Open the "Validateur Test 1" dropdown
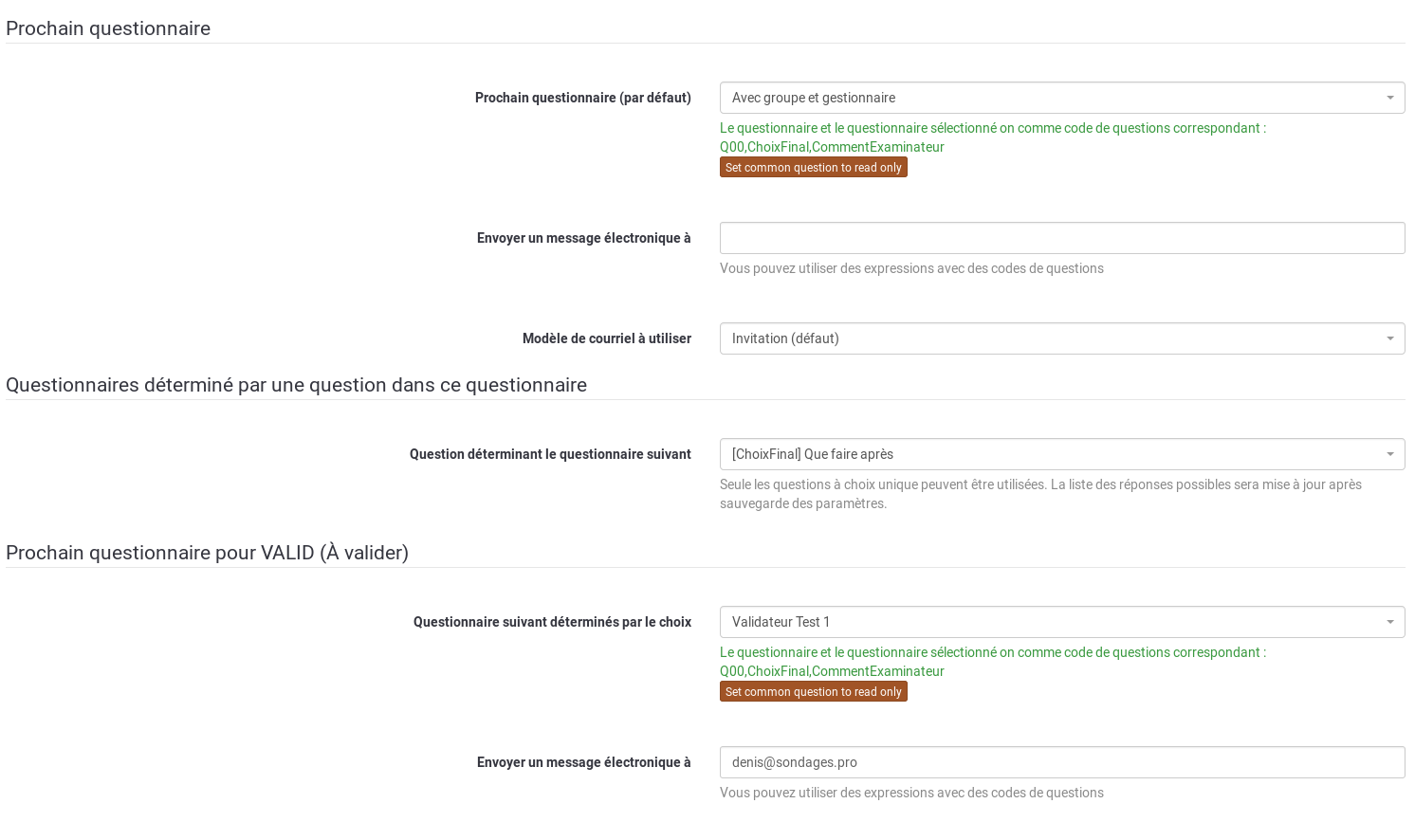 coord(1061,622)
